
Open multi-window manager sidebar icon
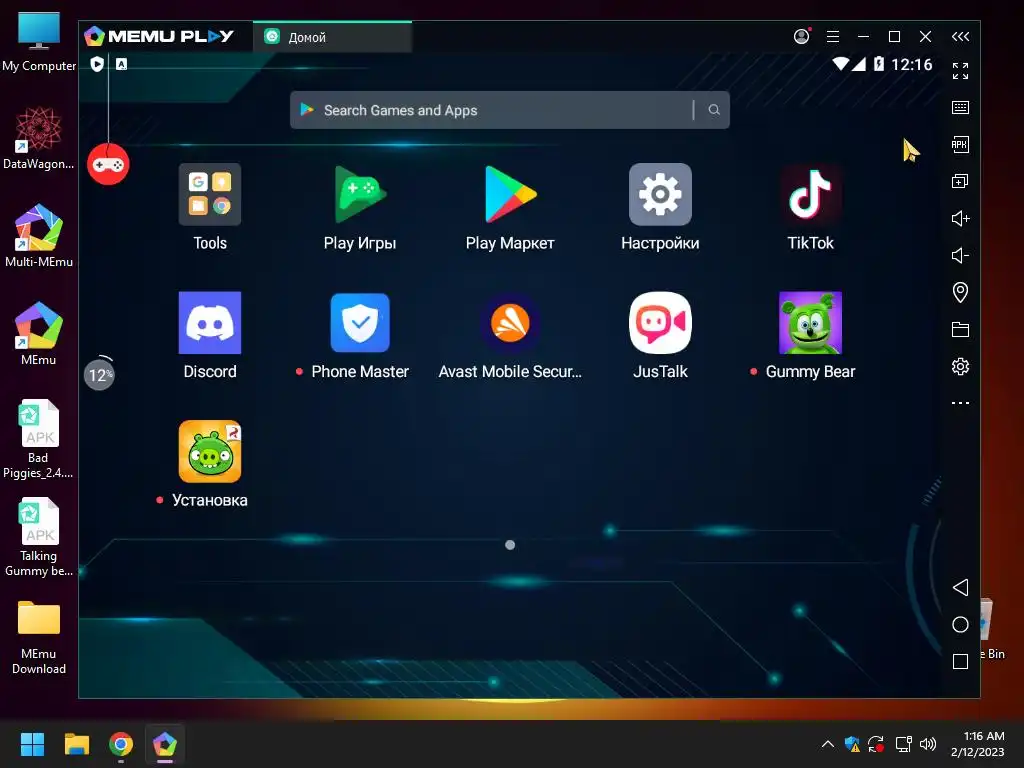(960, 182)
